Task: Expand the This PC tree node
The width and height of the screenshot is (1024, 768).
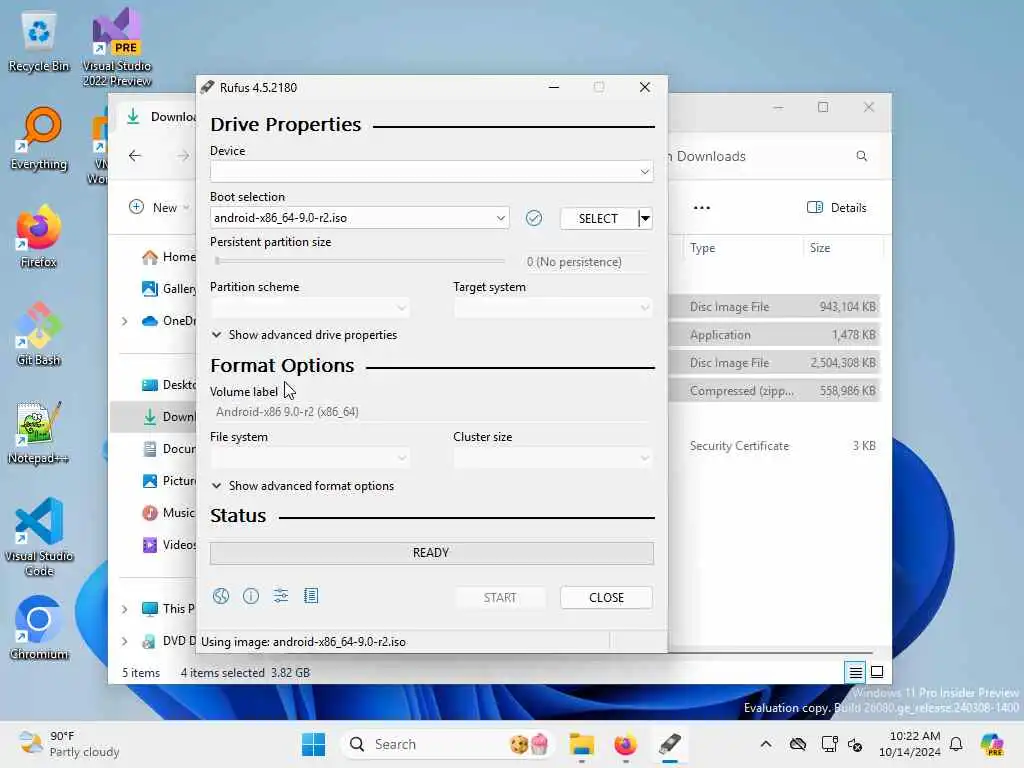Action: (x=125, y=609)
